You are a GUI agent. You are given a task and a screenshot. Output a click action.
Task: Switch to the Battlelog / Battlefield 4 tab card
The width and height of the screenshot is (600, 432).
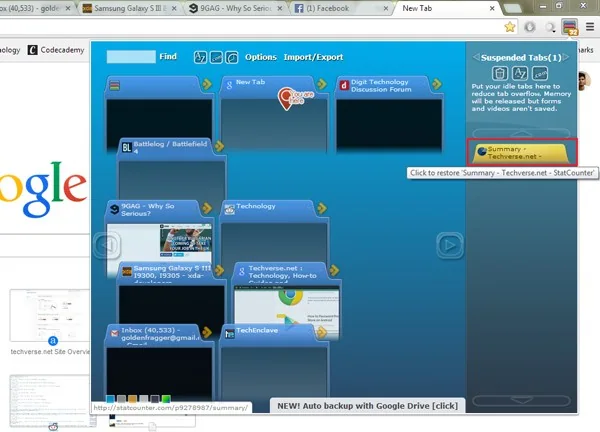coord(171,168)
